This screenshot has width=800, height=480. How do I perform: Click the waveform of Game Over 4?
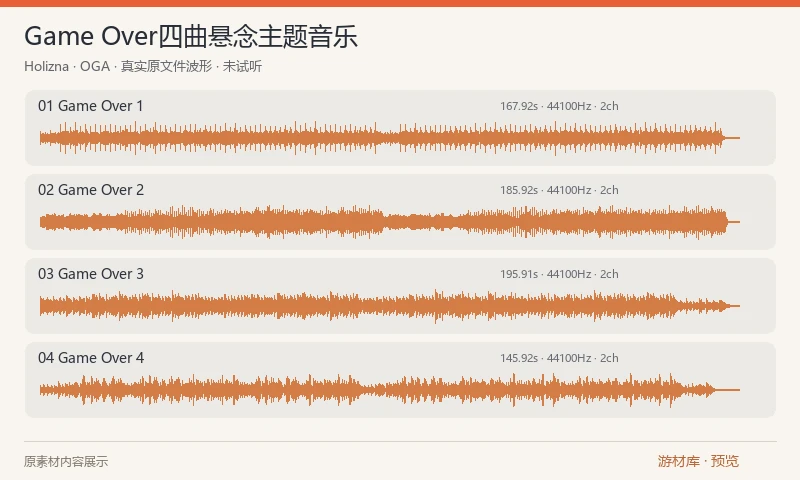[x=390, y=390]
